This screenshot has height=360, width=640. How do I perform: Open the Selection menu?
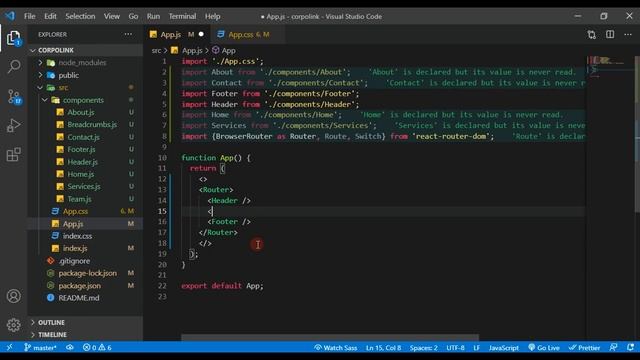click(x=80, y=16)
